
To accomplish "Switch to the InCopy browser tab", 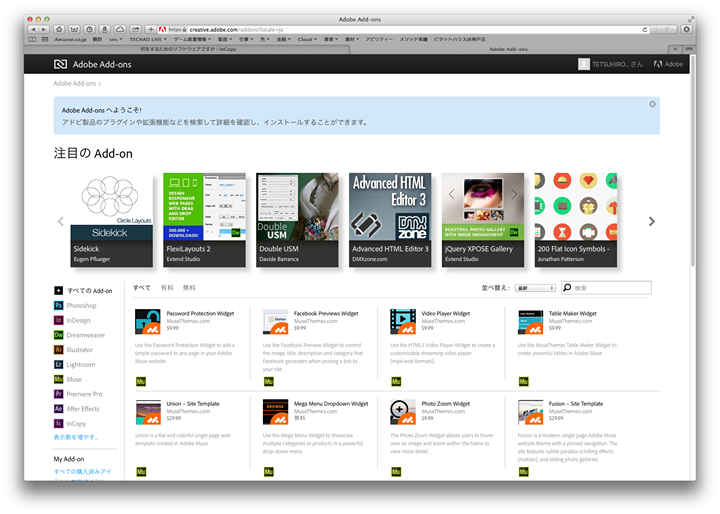I will 187,49.
